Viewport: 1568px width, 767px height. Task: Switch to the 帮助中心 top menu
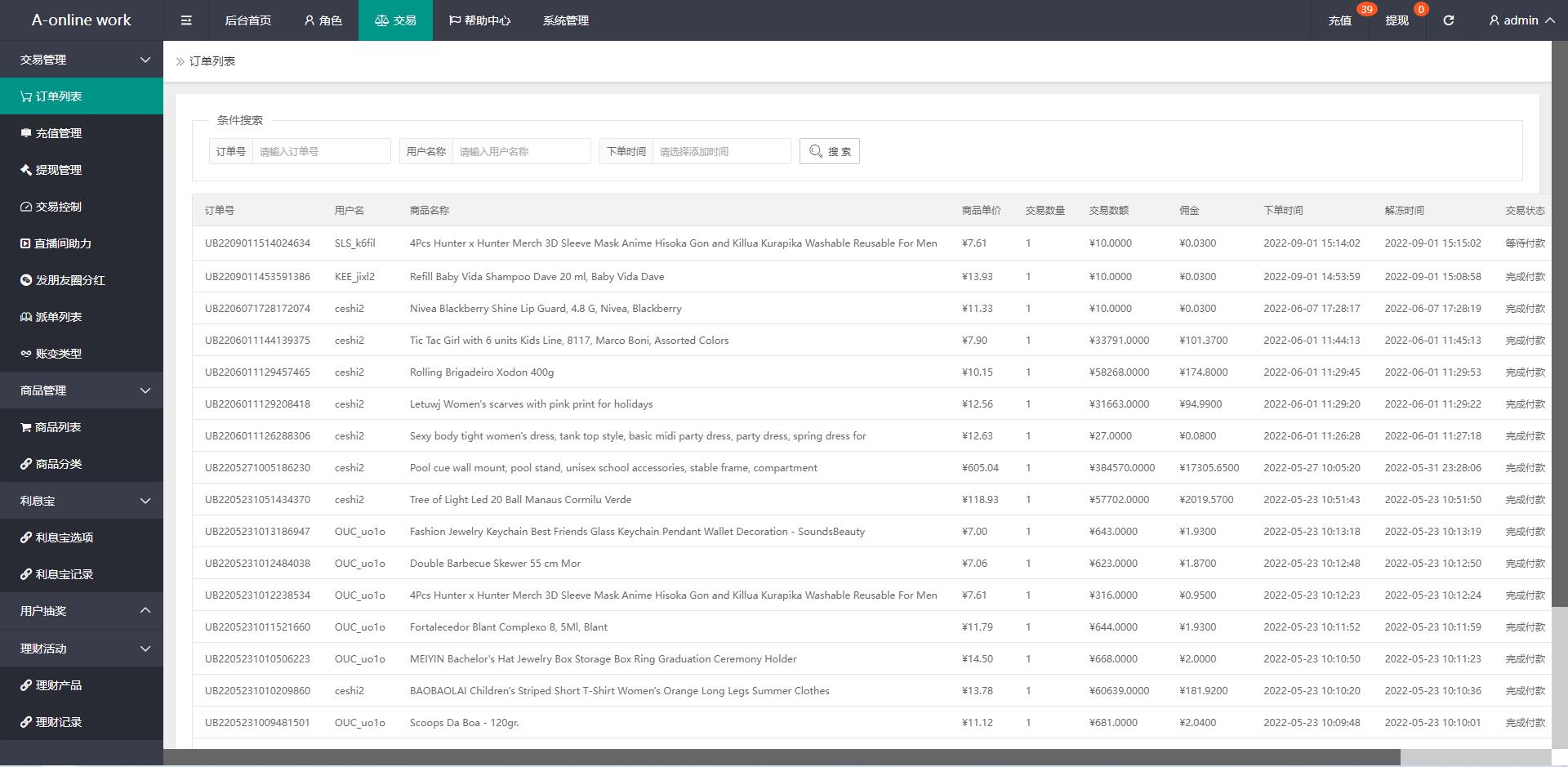click(x=479, y=20)
